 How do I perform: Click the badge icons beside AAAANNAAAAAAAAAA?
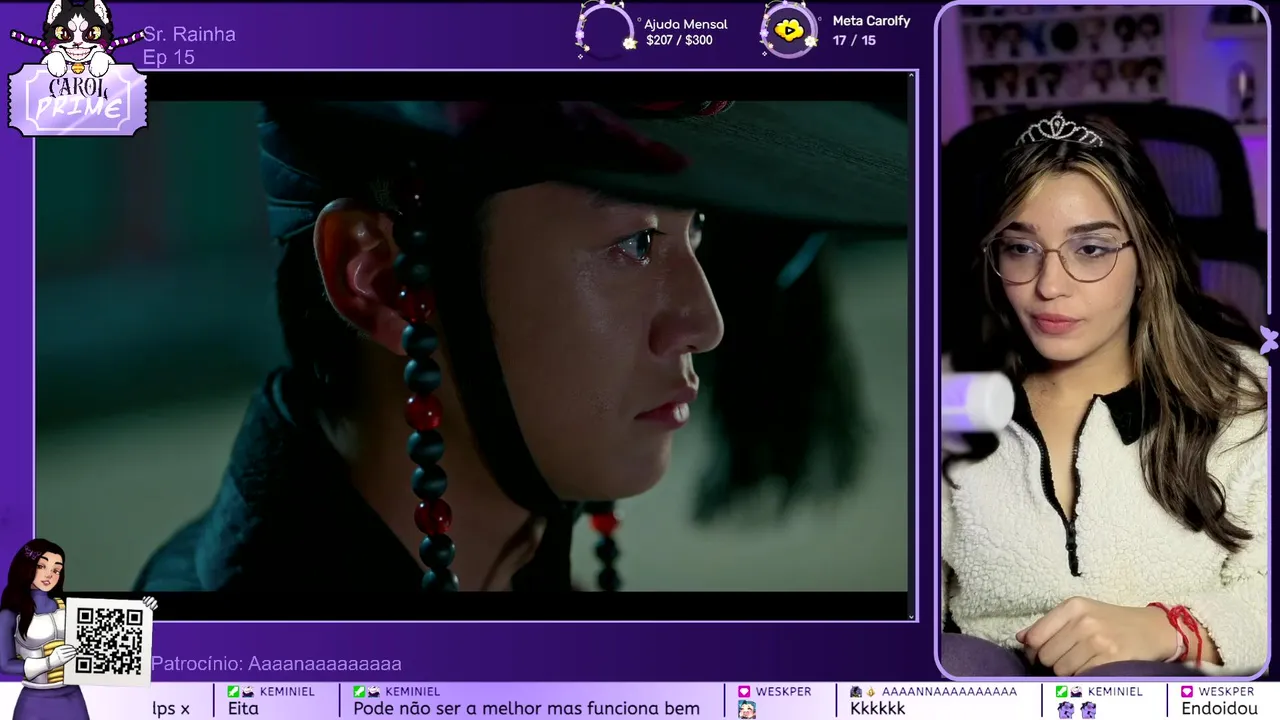tap(863, 691)
